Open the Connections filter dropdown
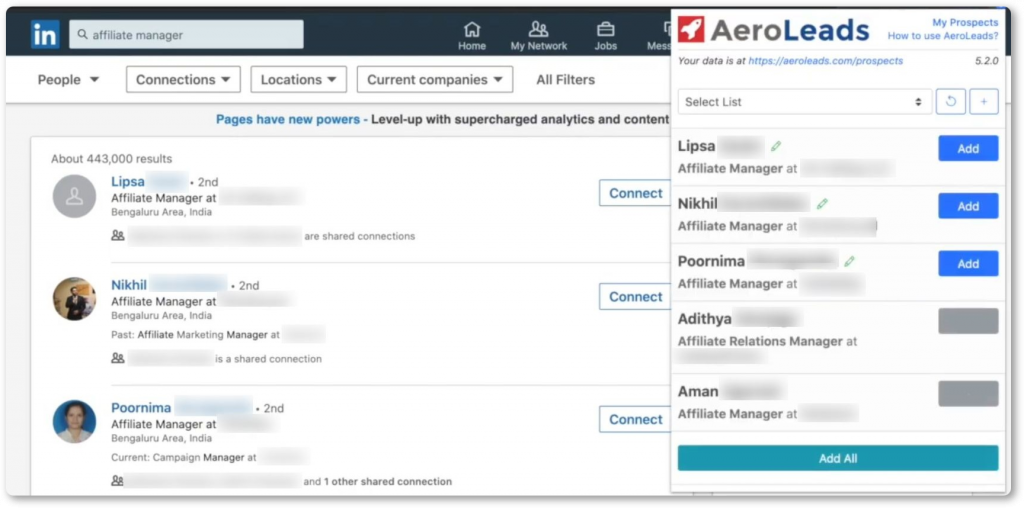The width and height of the screenshot is (1024, 508). coord(184,80)
